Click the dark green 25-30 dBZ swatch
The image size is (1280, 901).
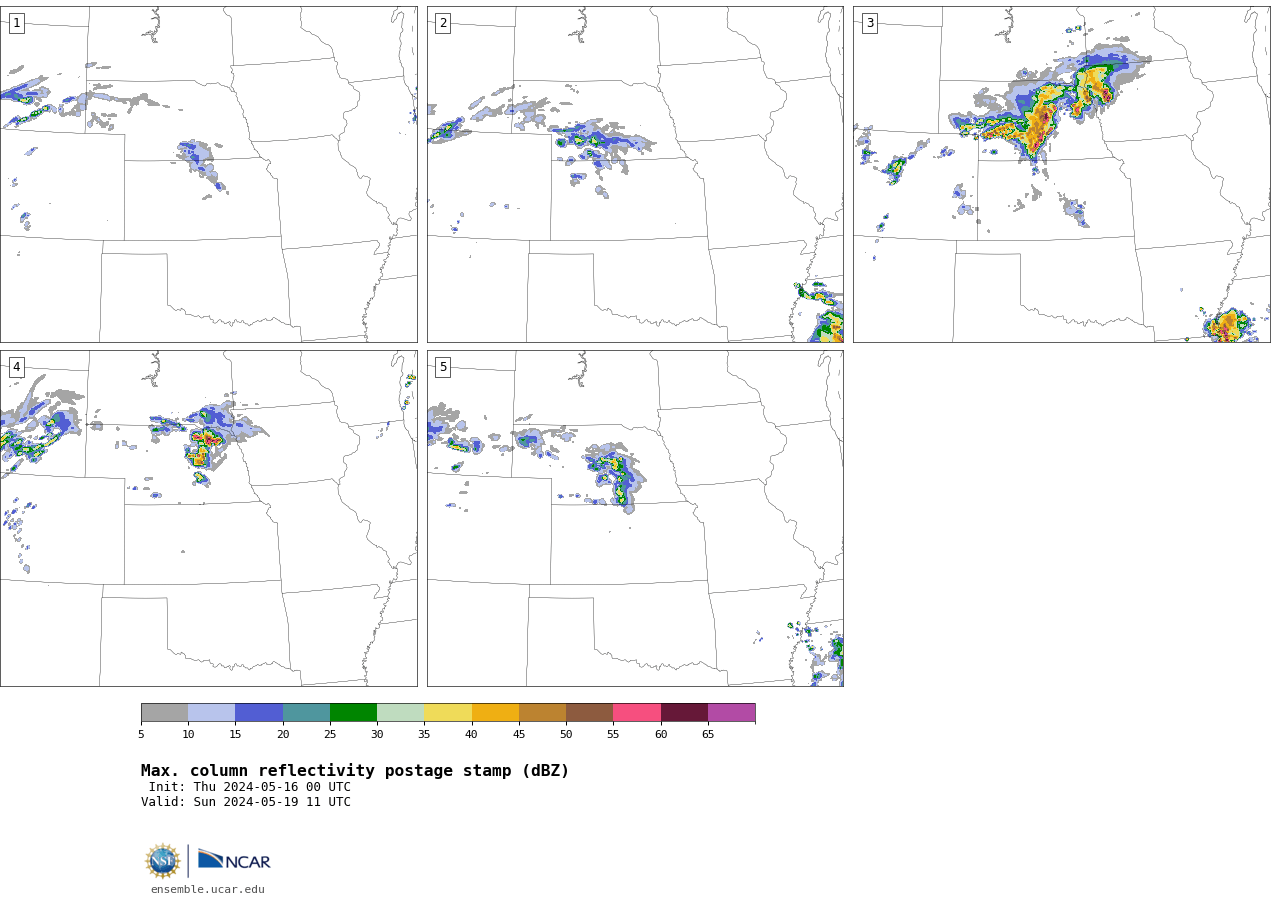tap(353, 712)
